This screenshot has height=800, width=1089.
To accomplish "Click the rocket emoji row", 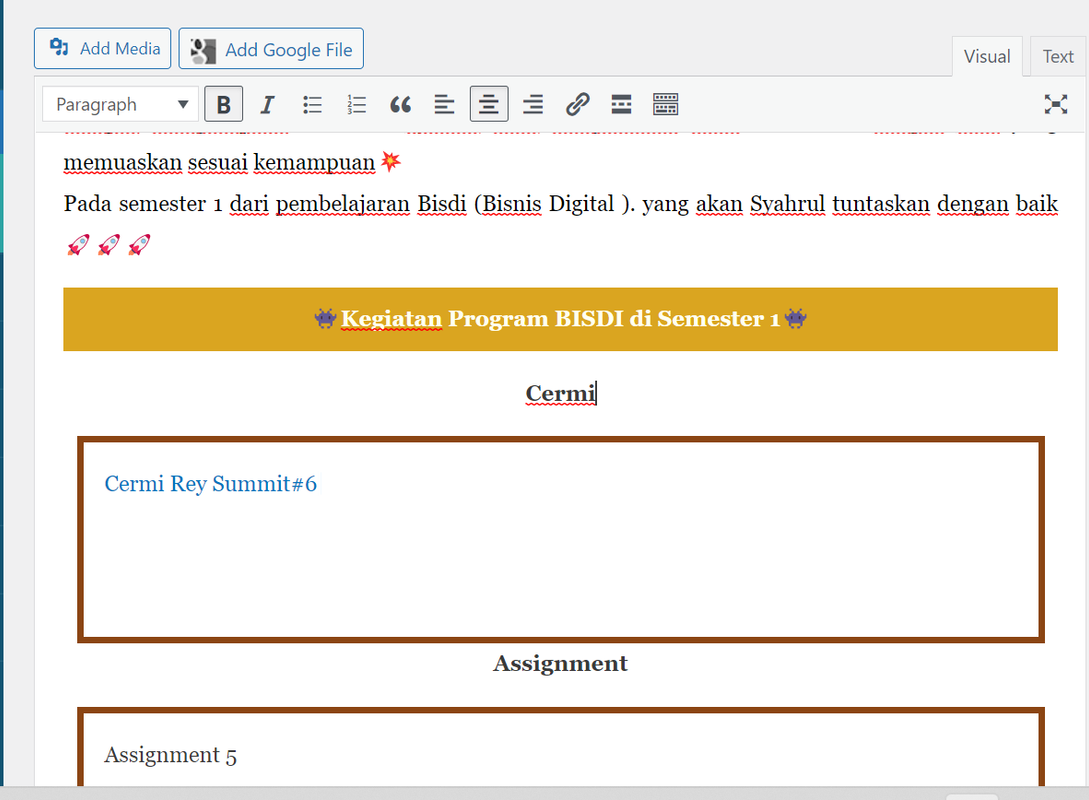I will point(108,245).
